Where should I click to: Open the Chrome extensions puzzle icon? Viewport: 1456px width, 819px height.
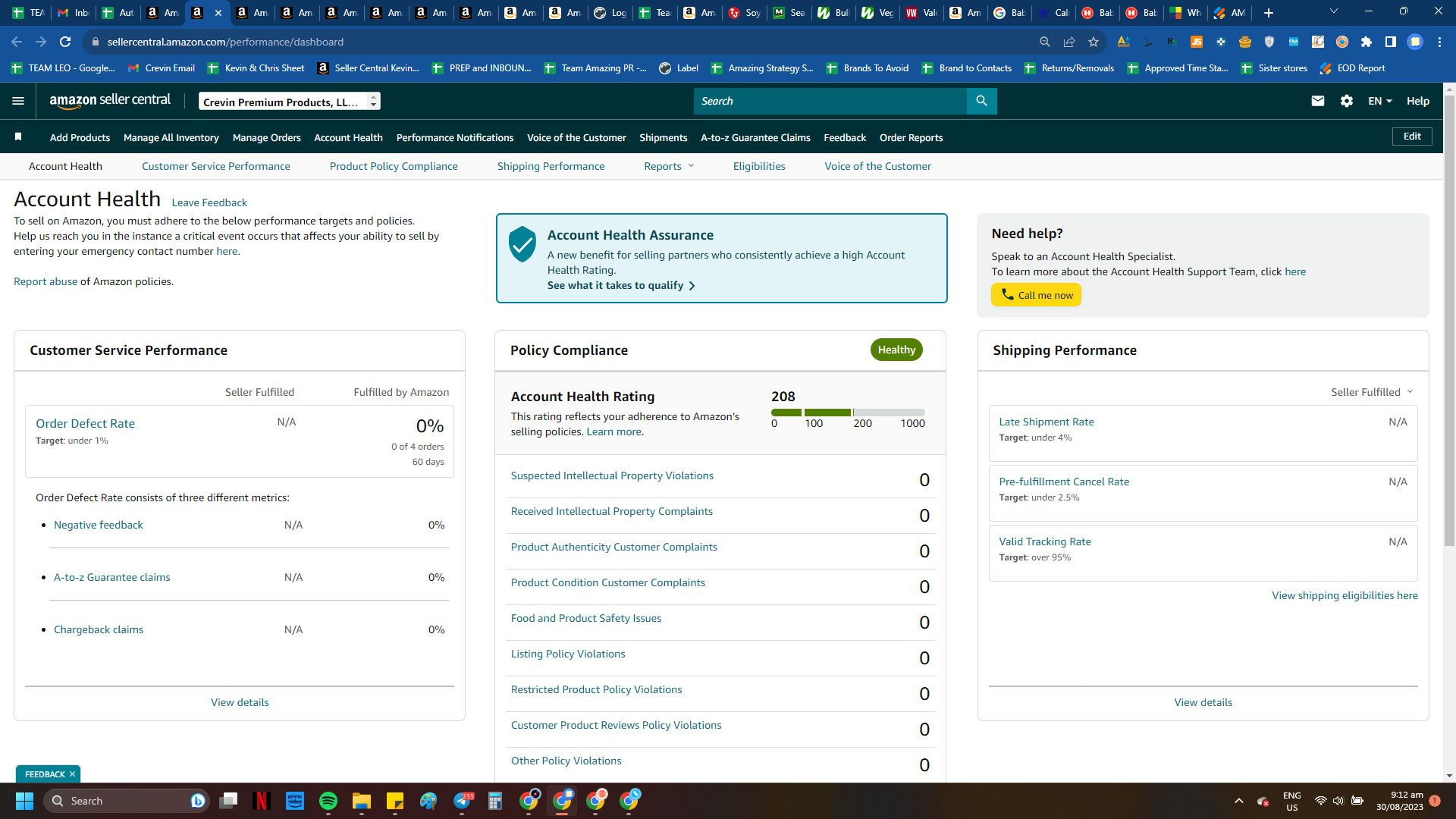tap(1367, 42)
